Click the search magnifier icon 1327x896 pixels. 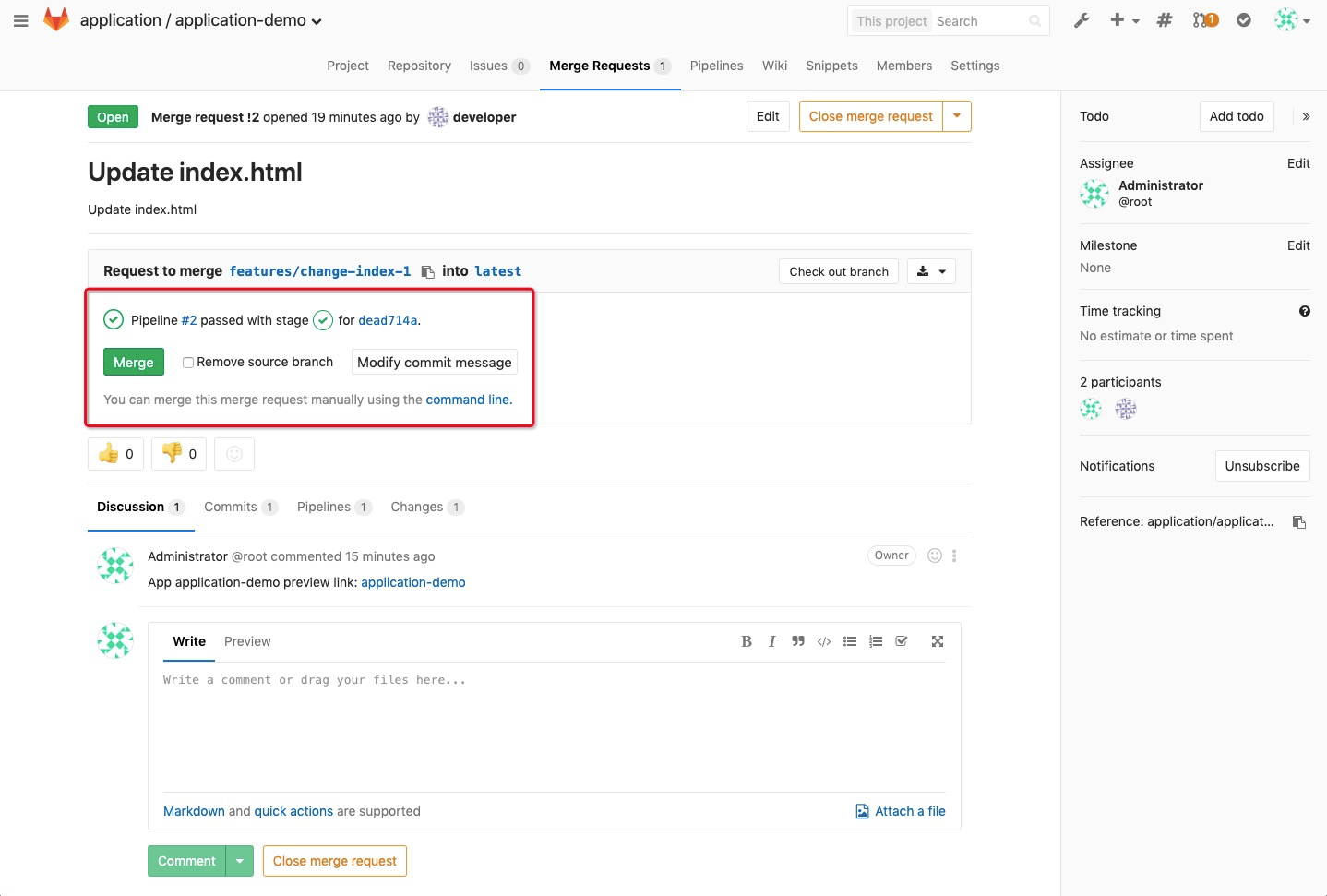tap(1034, 21)
